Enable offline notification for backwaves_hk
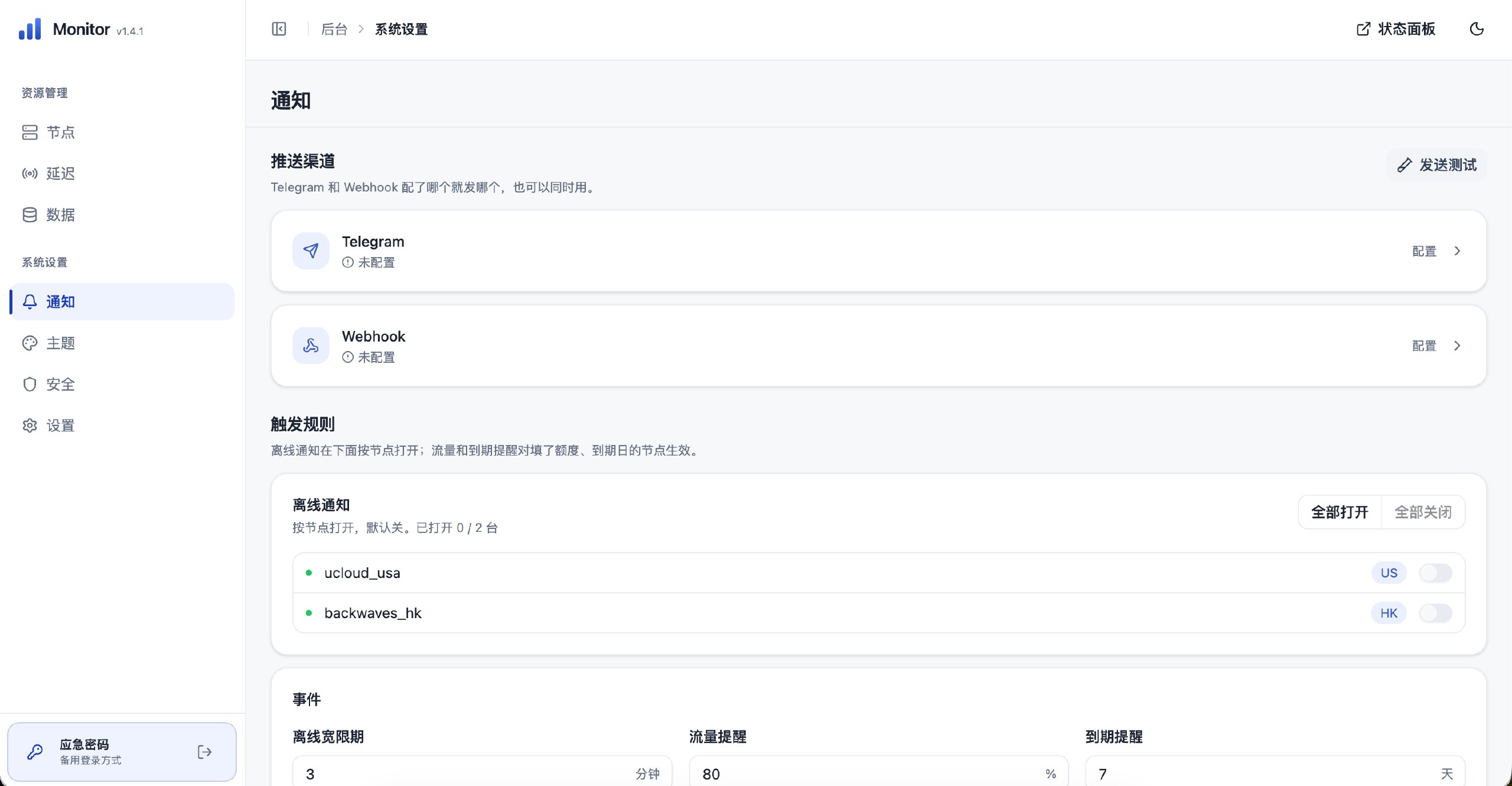1512x786 pixels. click(1435, 613)
